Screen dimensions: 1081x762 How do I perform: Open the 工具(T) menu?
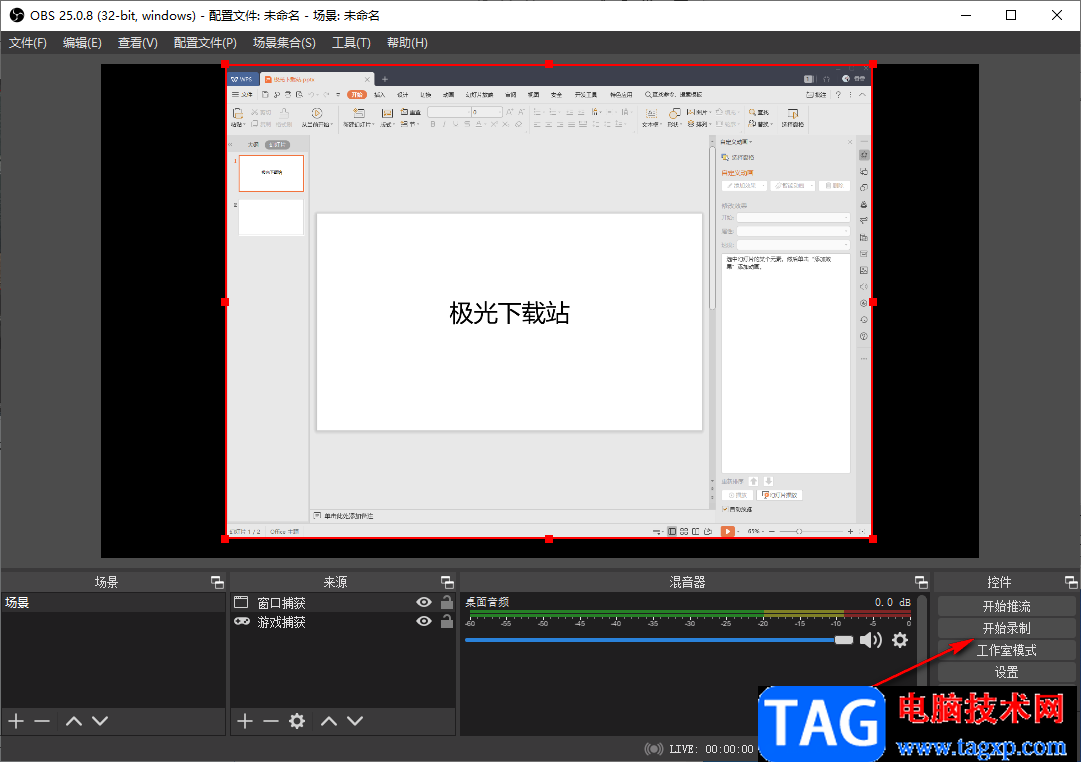pyautogui.click(x=351, y=43)
